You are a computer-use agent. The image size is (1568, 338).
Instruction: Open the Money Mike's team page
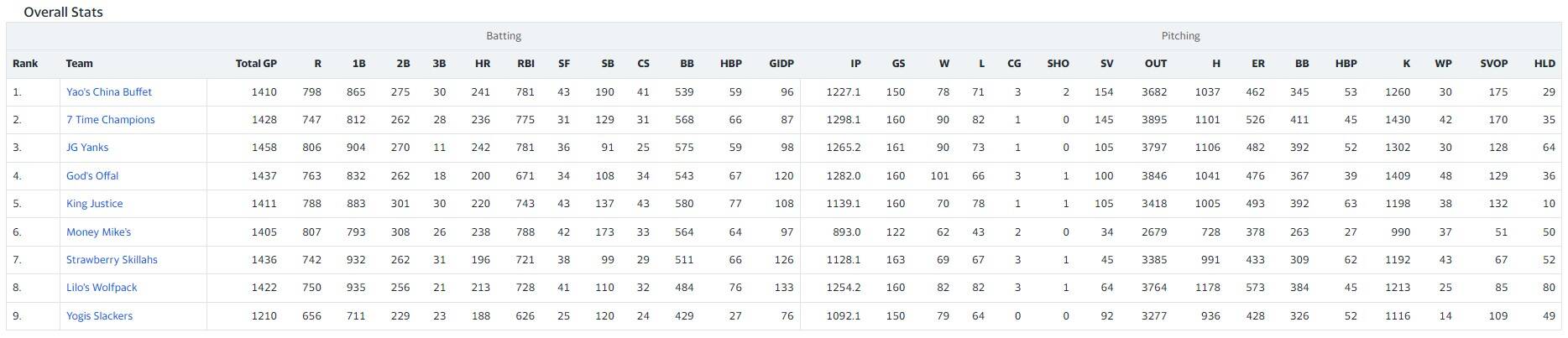(99, 232)
